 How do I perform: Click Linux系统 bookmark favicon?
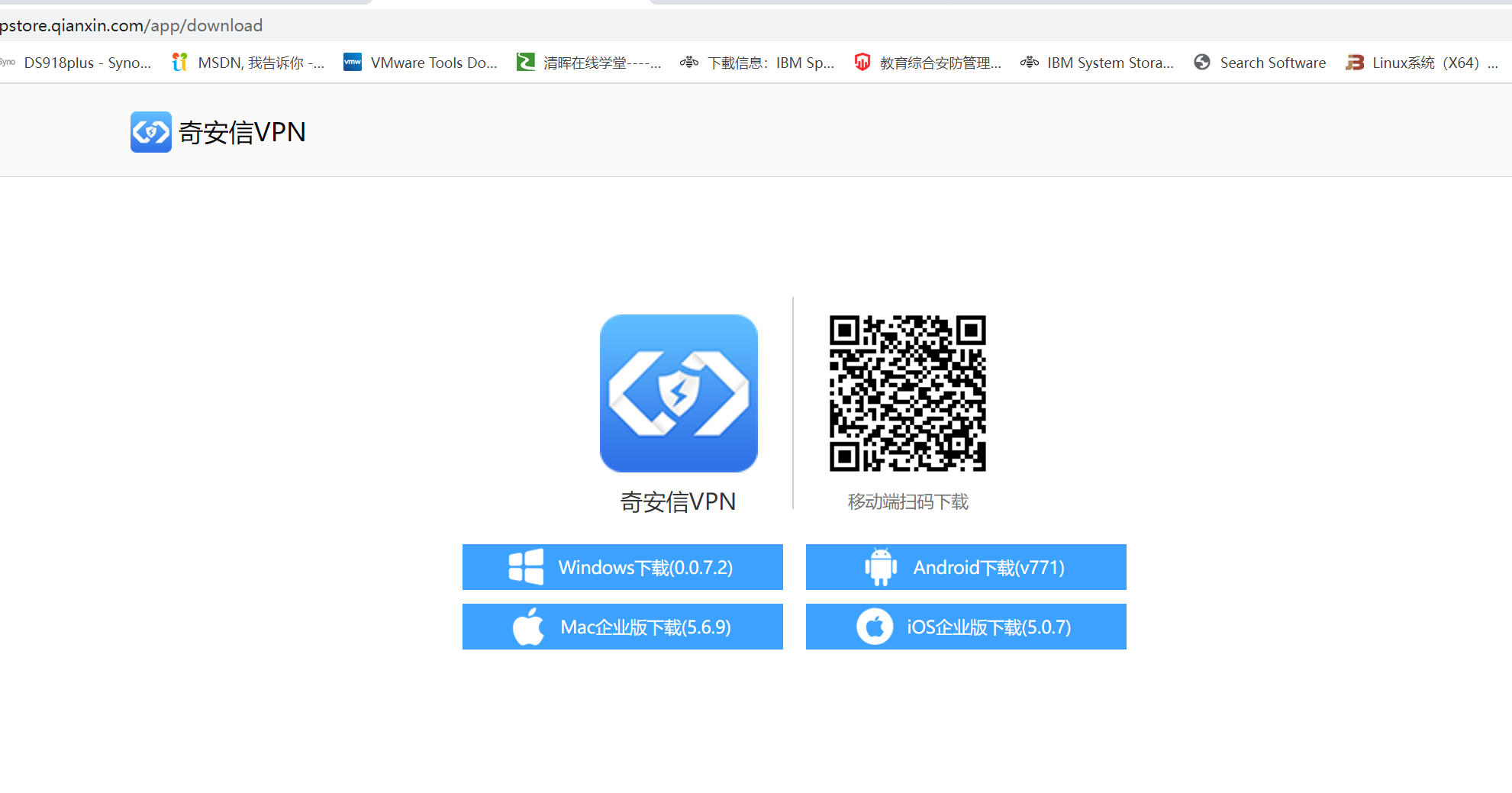(x=1355, y=63)
